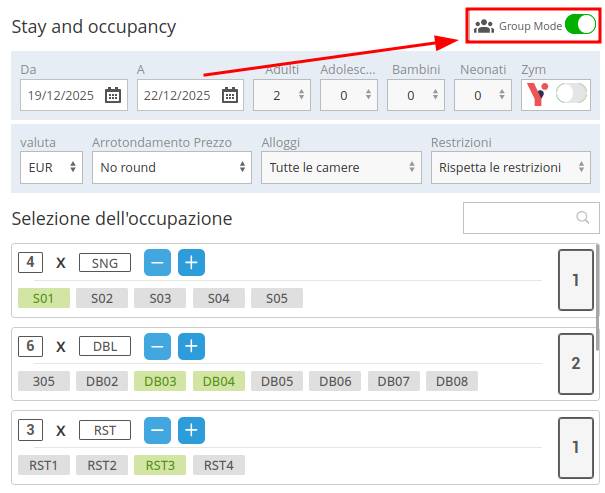Click the occupancy search input field
Screen dimensions: 605x493
520,217
